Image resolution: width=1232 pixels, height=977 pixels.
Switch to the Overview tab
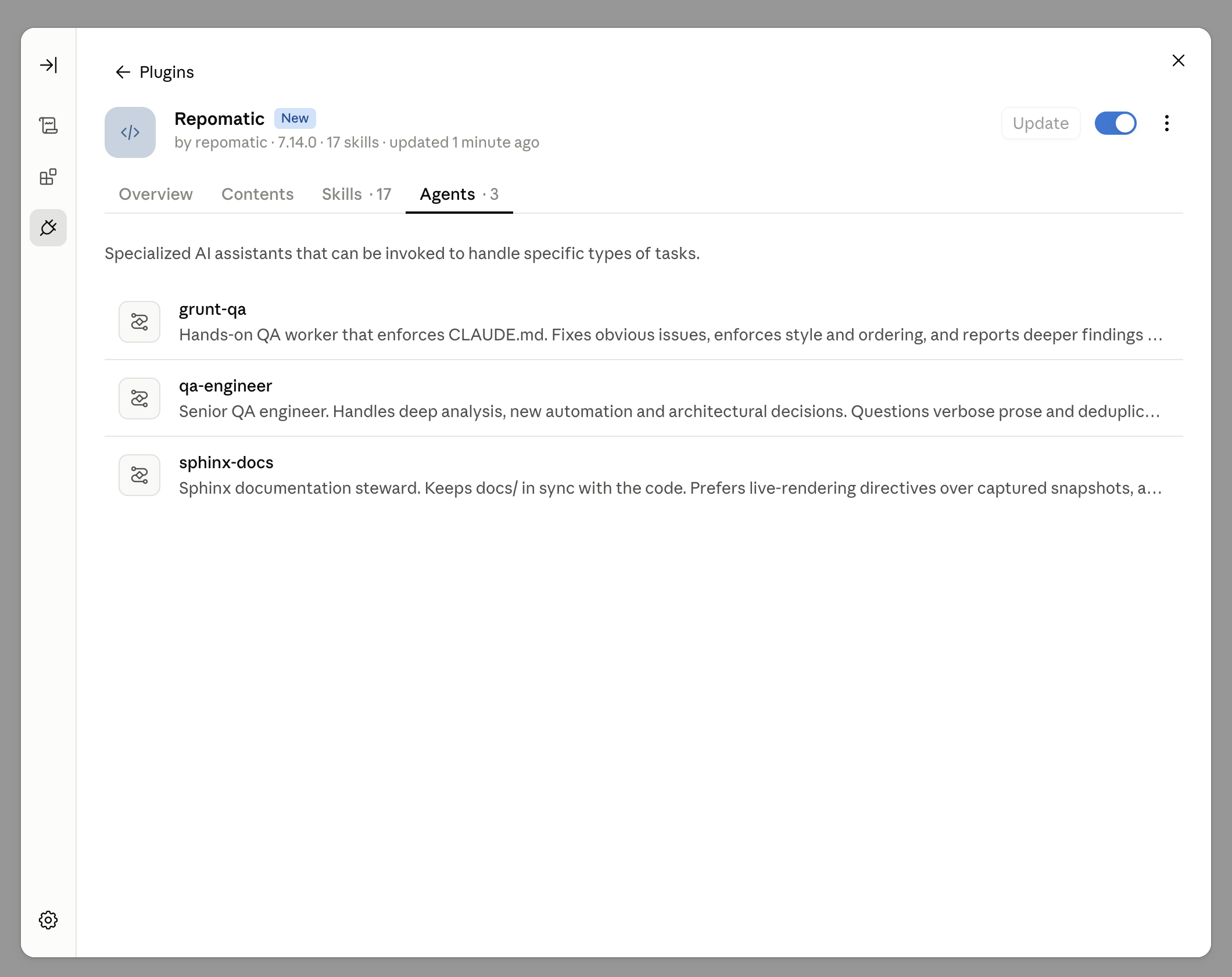click(x=156, y=194)
